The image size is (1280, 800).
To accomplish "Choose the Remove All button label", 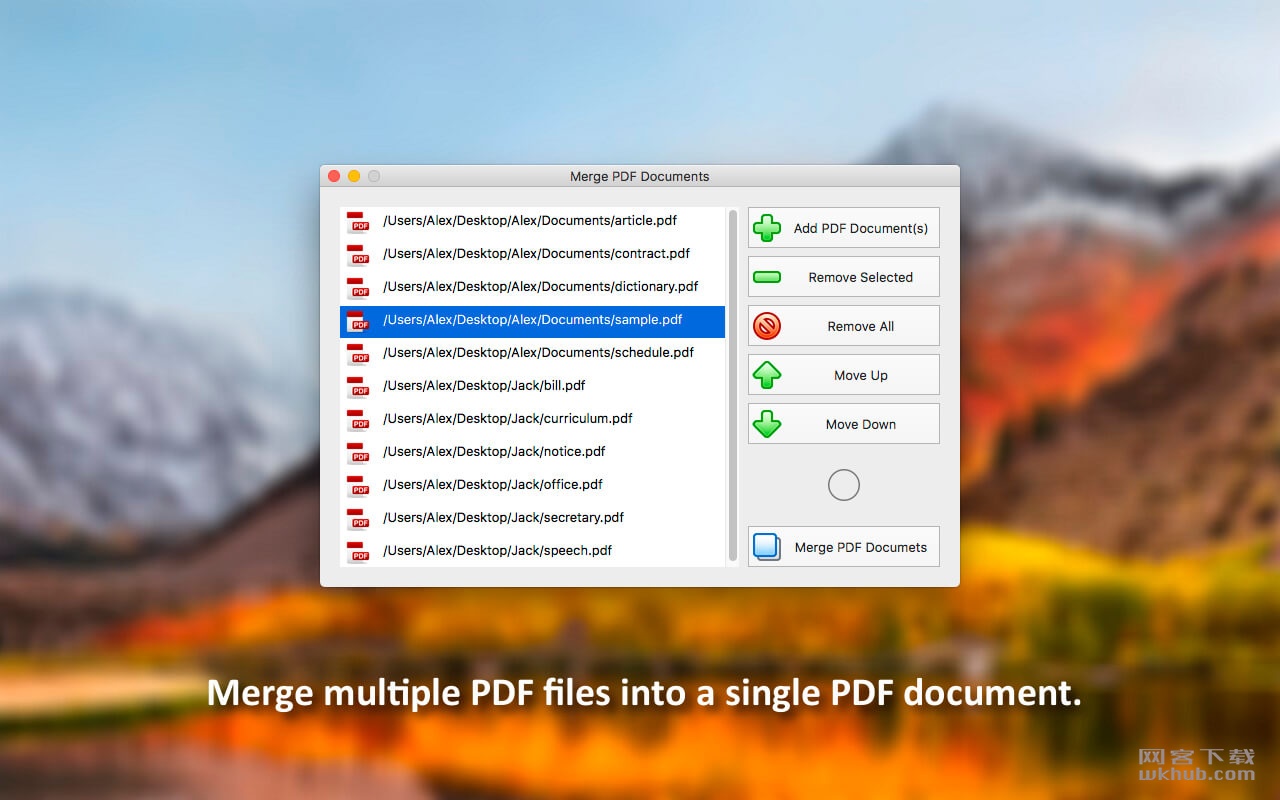I will (x=861, y=326).
